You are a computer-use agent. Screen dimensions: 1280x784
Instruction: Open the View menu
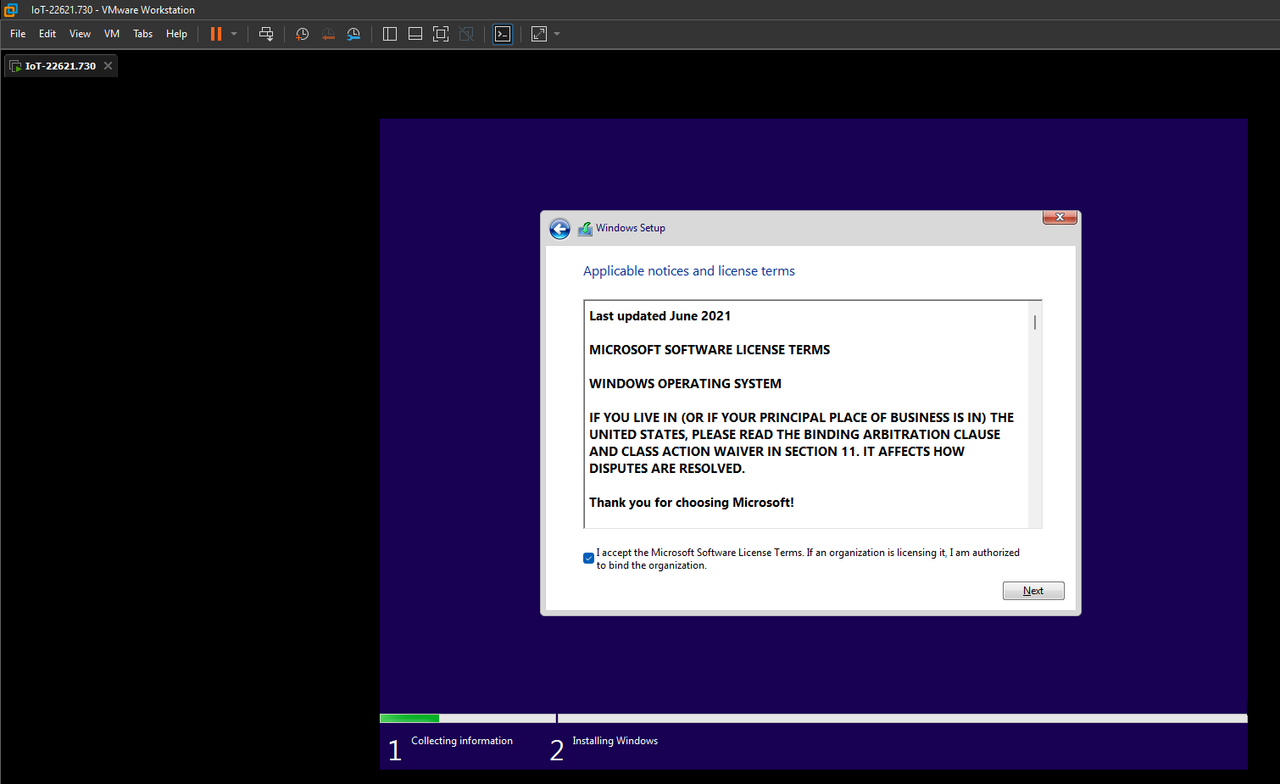pos(80,34)
